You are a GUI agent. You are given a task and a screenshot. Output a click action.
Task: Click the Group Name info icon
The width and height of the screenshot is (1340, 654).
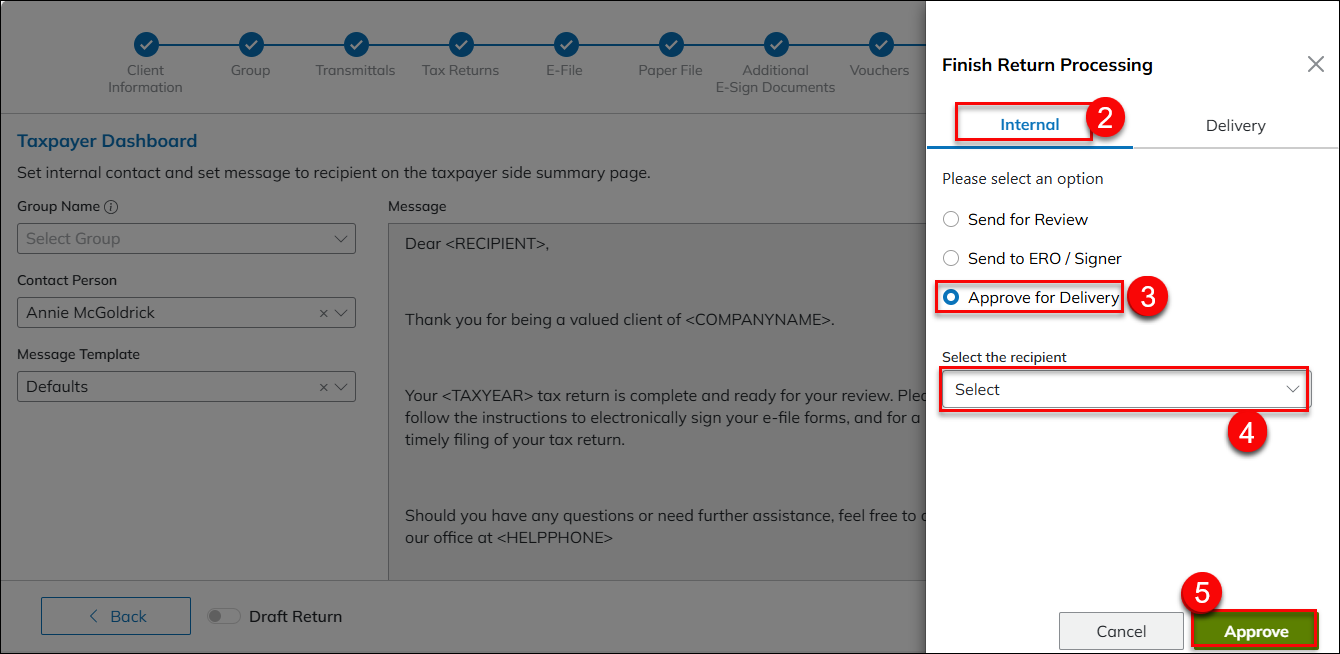[x=111, y=207]
